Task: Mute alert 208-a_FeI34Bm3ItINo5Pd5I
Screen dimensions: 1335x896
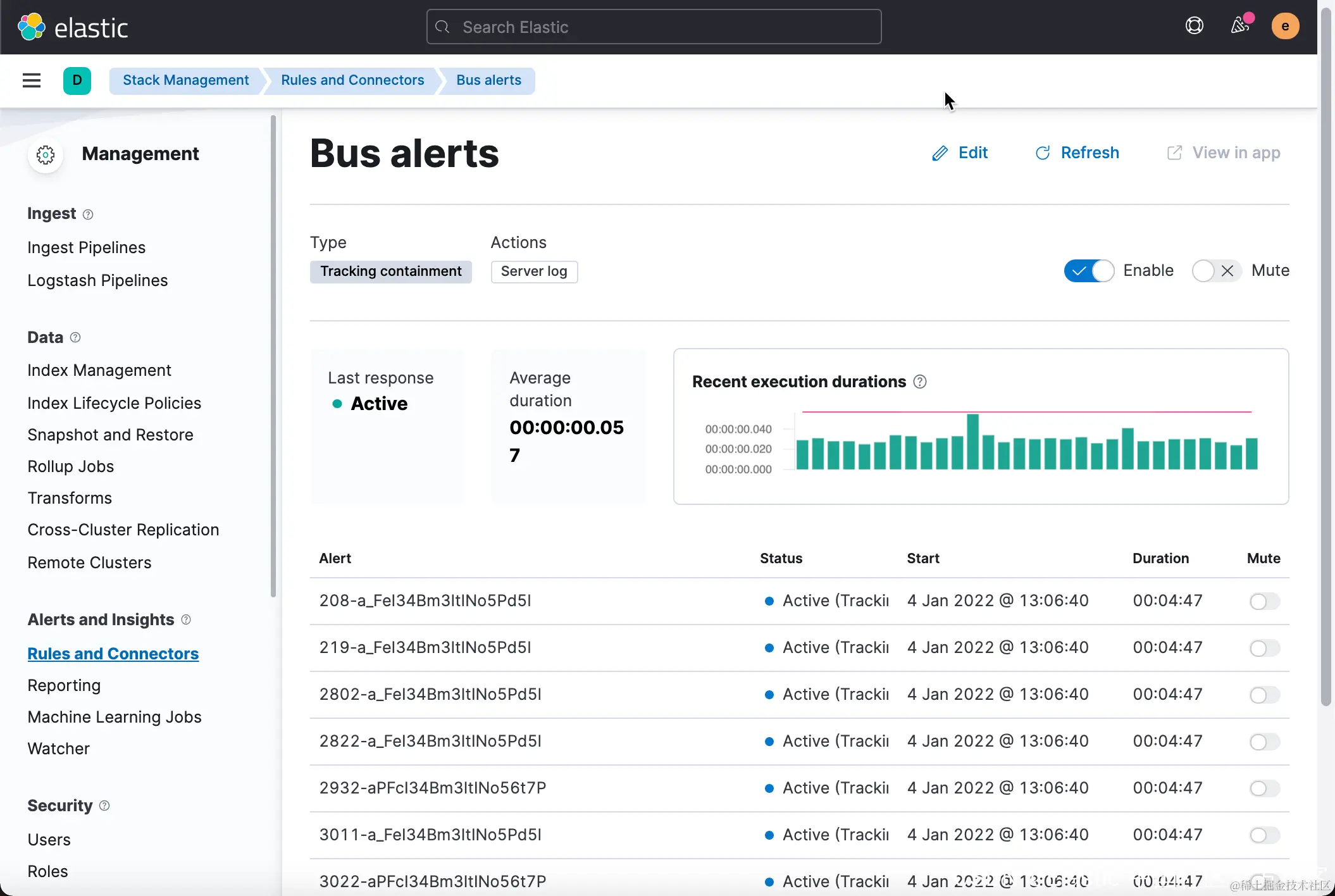Action: coord(1264,601)
